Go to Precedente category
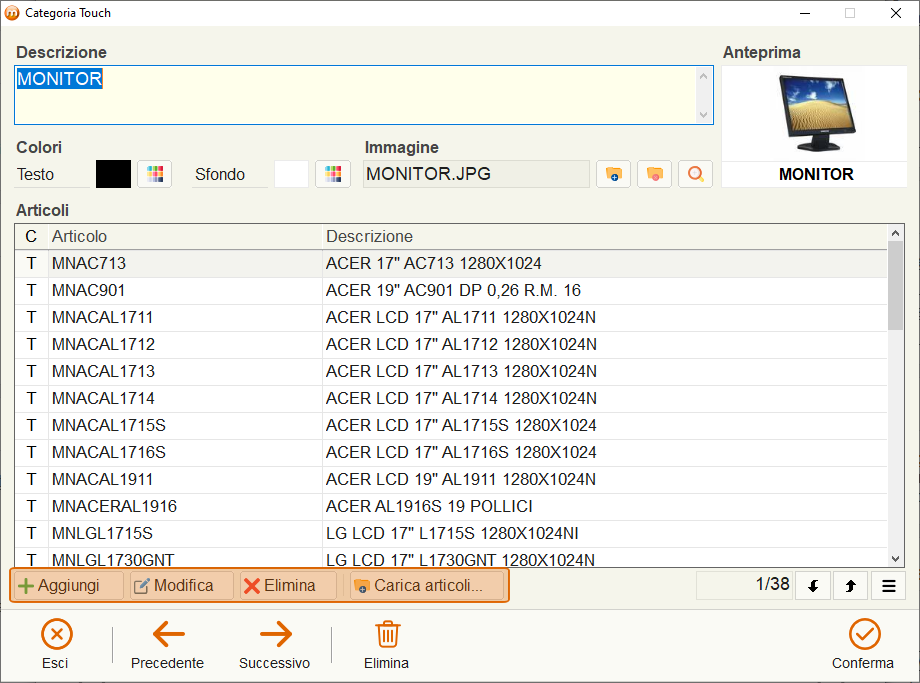This screenshot has width=920, height=683. (x=168, y=644)
